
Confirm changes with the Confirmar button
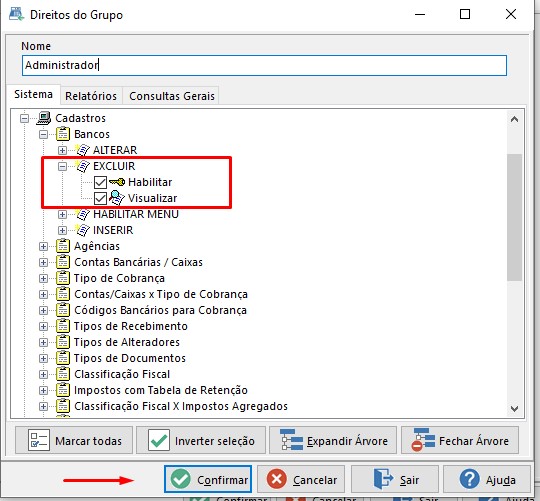(x=208, y=479)
